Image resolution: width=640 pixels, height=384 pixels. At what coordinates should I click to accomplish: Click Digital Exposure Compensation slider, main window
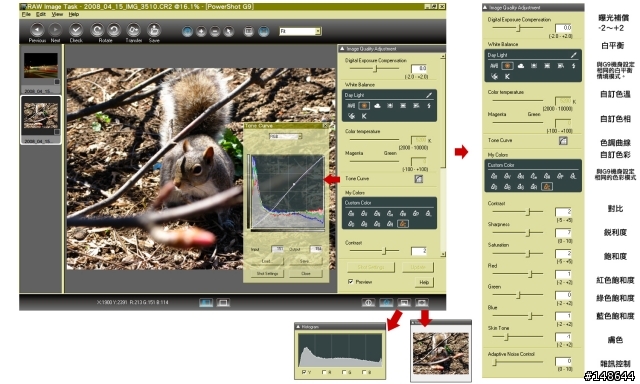(374, 69)
